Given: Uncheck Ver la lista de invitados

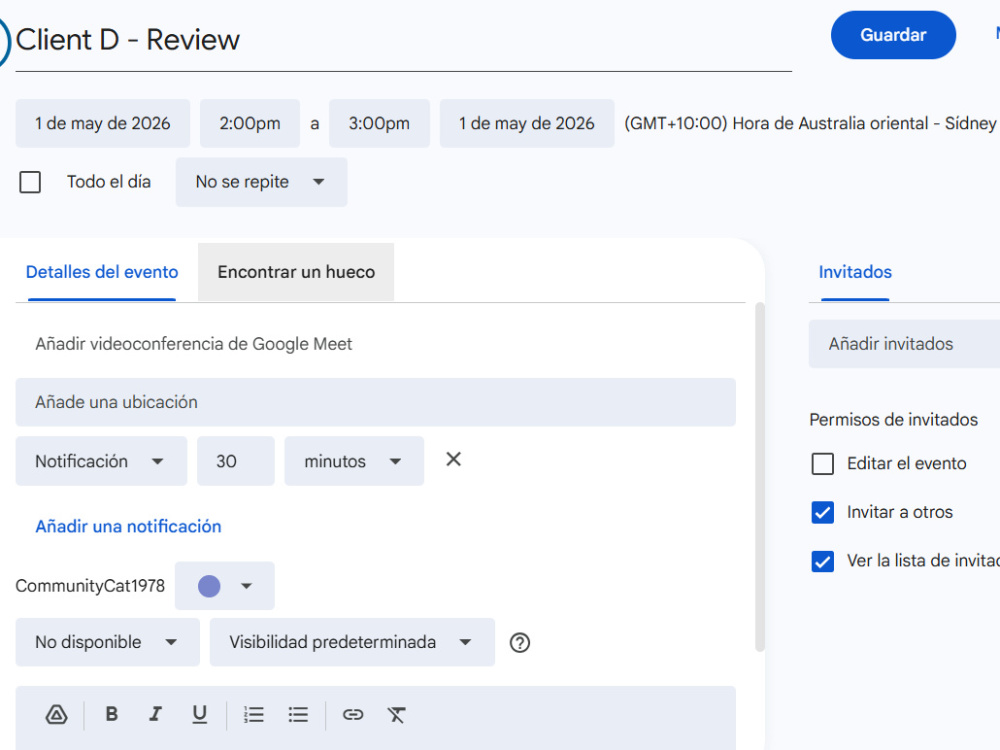Looking at the screenshot, I should (x=823, y=561).
